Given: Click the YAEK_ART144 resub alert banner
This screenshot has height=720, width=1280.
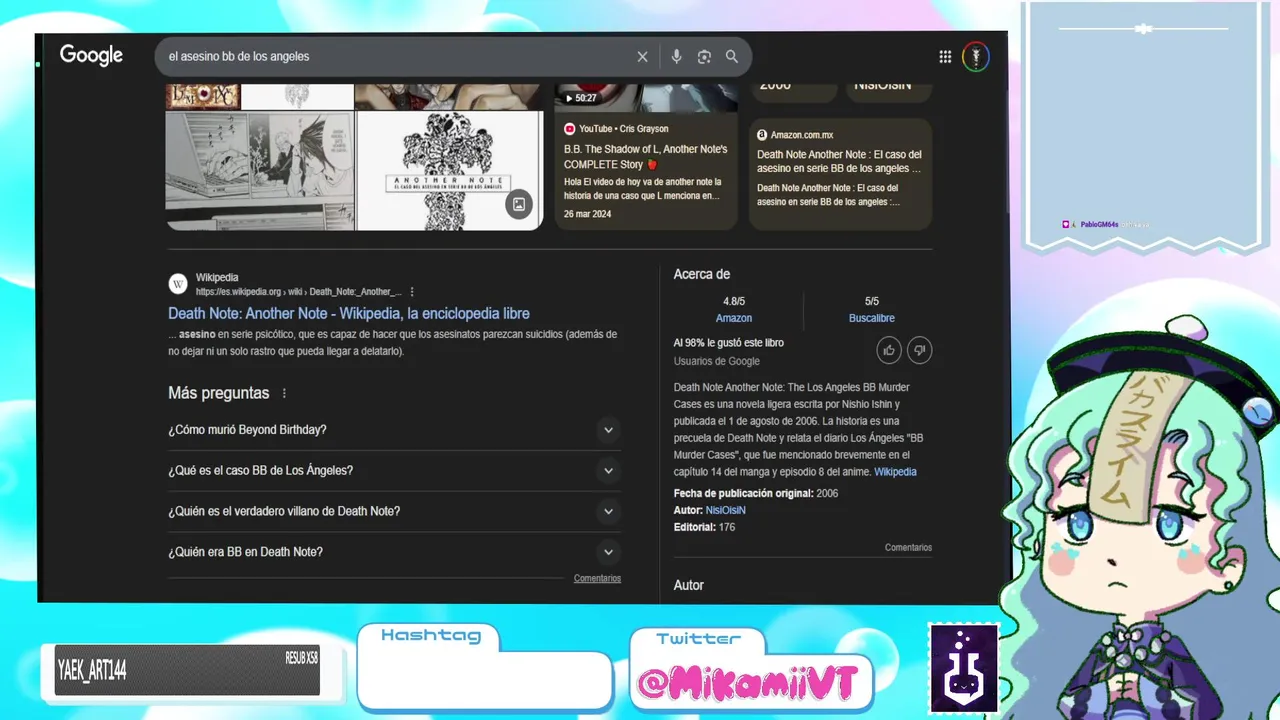Looking at the screenshot, I should click(x=187, y=670).
